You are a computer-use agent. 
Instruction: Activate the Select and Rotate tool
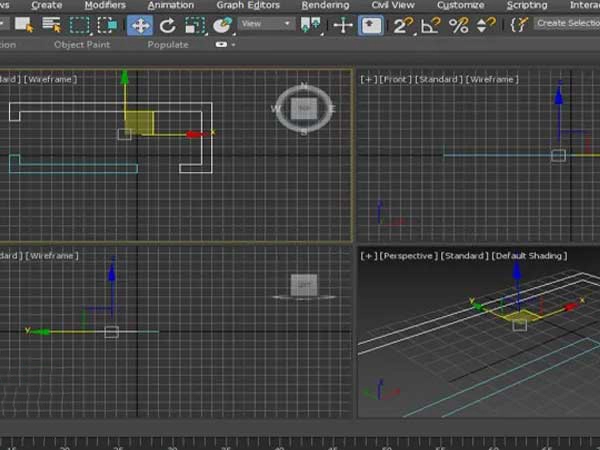(x=168, y=26)
